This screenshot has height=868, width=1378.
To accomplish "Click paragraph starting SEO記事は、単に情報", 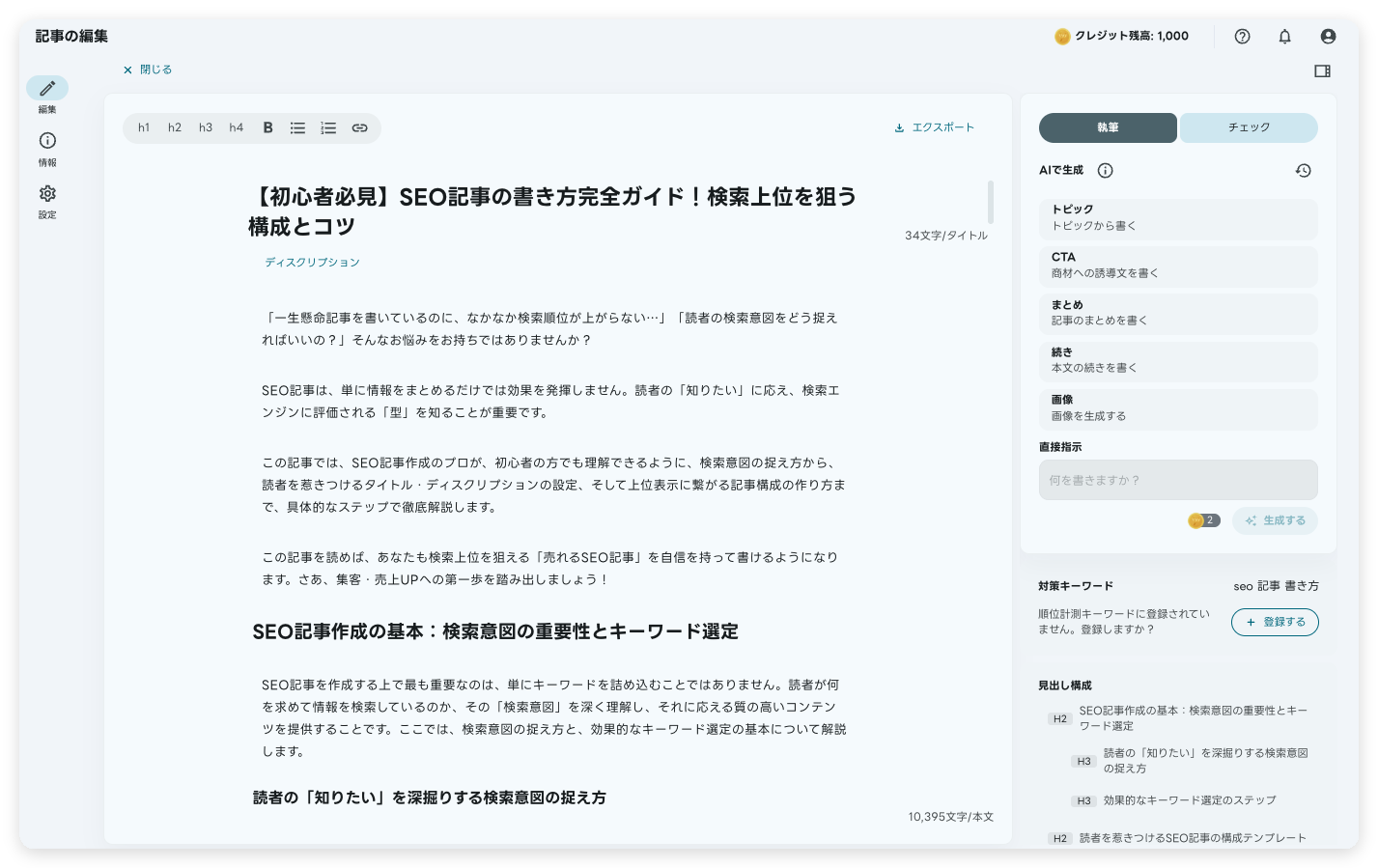I will pyautogui.click(x=550, y=402).
